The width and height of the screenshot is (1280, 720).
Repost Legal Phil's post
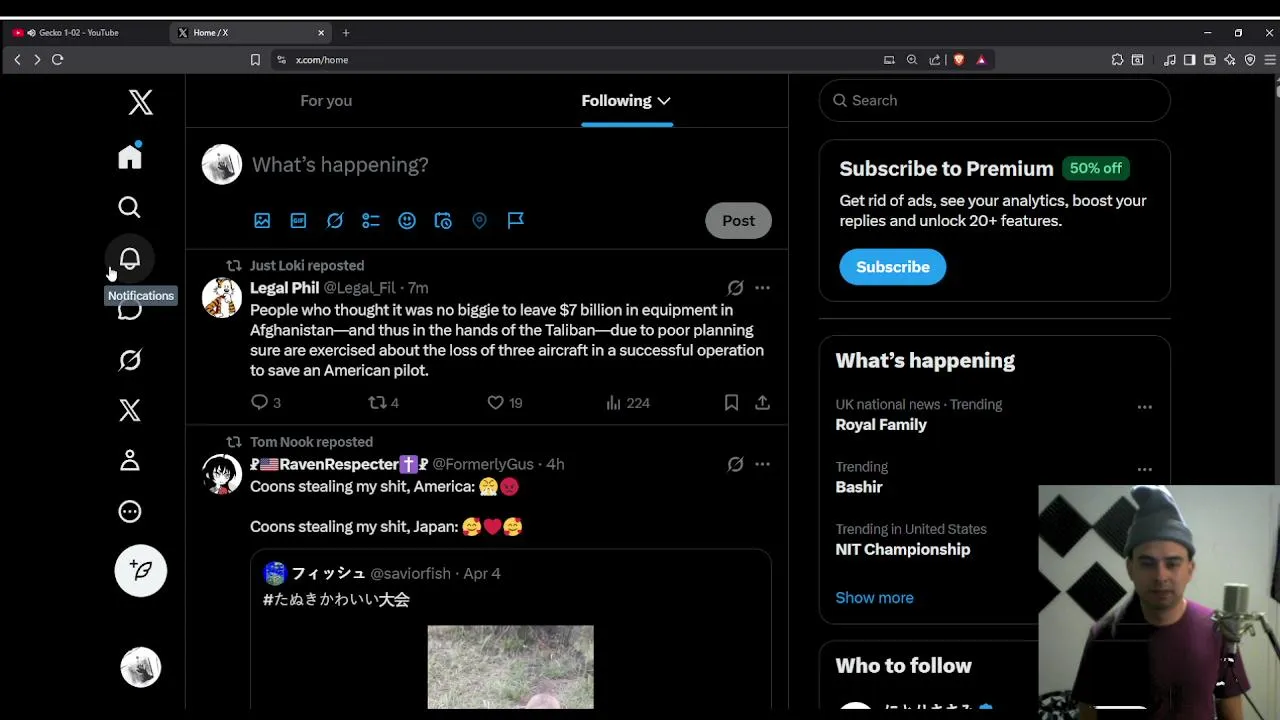pyautogui.click(x=384, y=402)
